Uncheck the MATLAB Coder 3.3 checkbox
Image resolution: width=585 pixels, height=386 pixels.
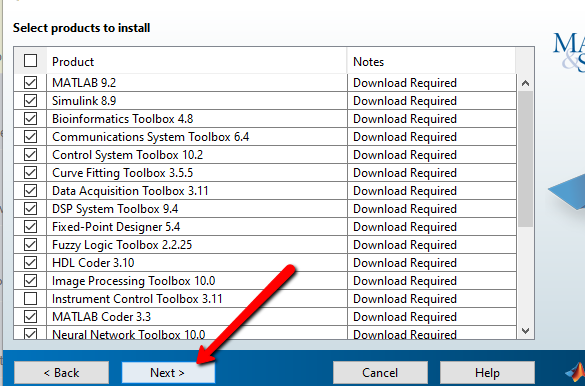[x=30, y=317]
